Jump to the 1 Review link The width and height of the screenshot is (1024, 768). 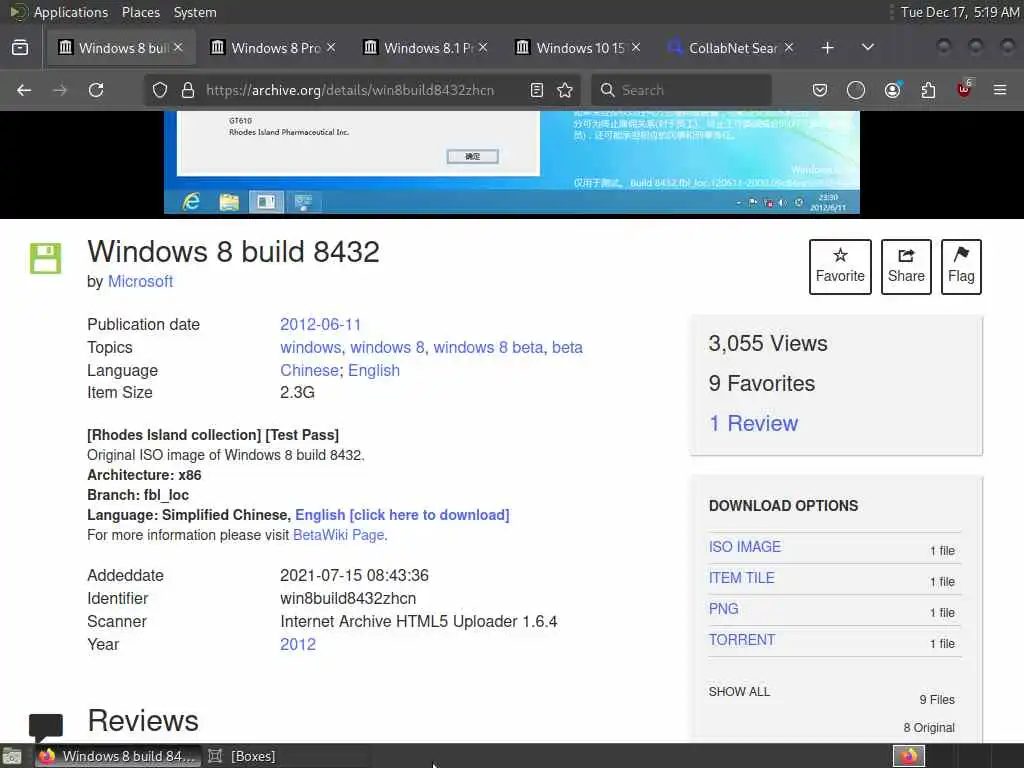754,423
